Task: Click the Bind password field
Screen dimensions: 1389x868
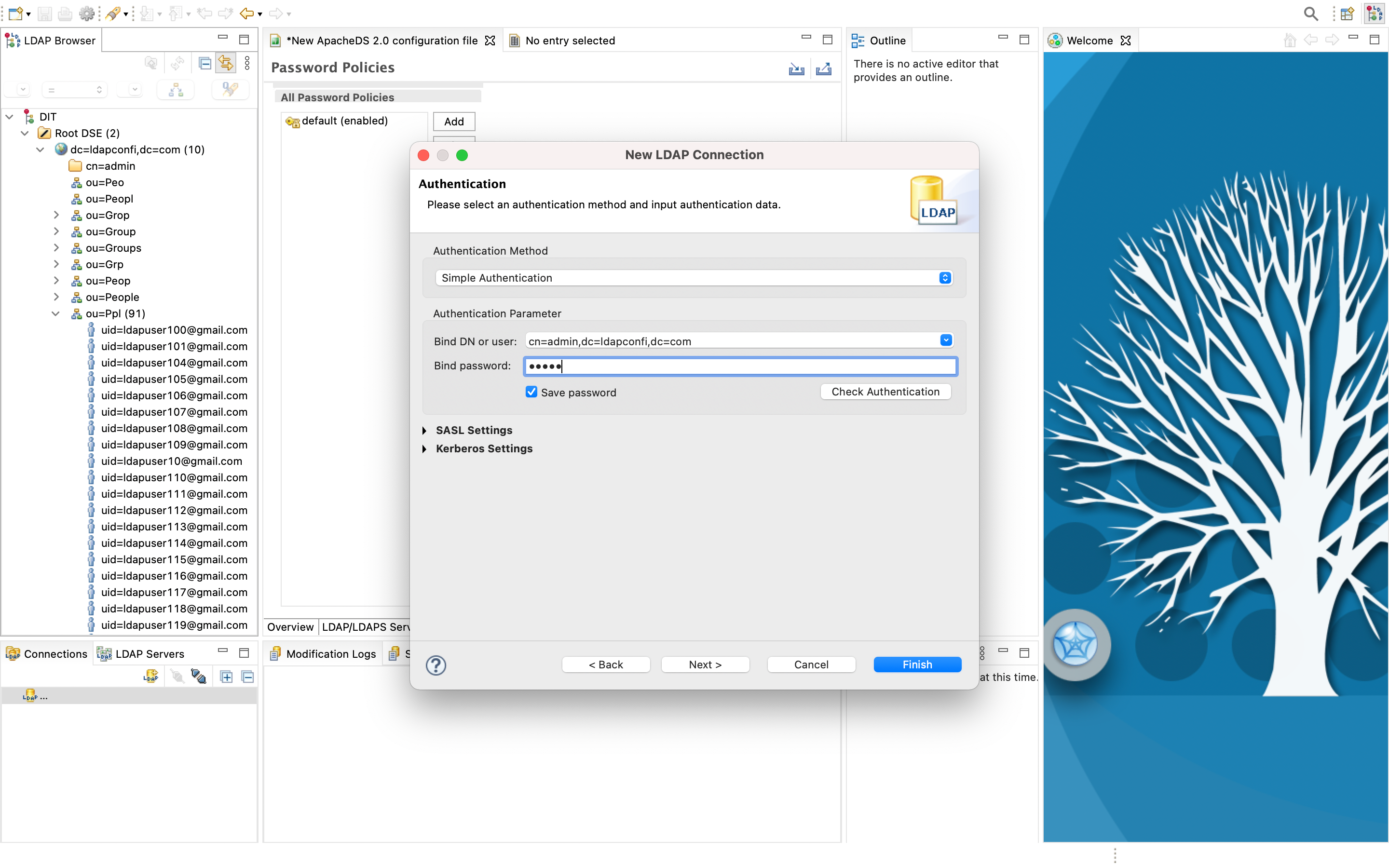Action: point(740,366)
